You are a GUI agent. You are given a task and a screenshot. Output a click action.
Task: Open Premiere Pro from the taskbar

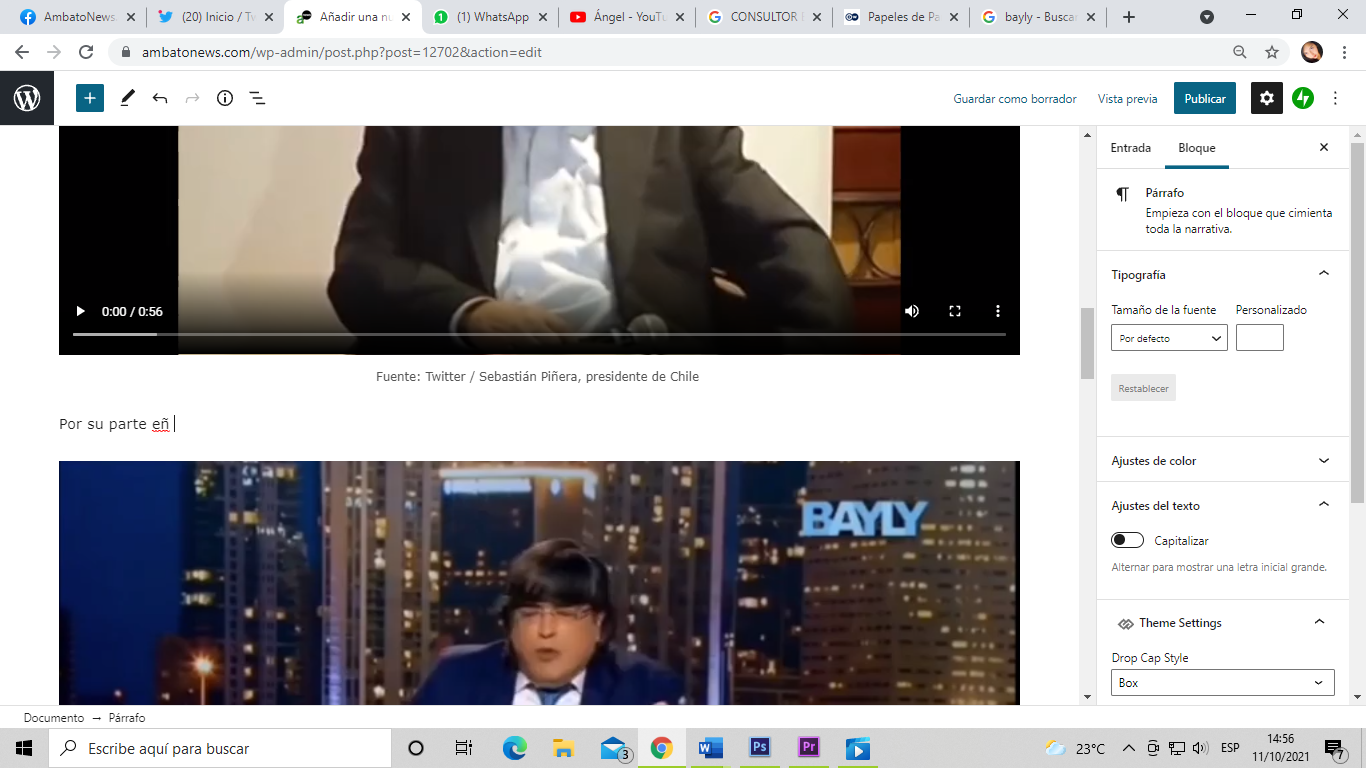point(808,748)
